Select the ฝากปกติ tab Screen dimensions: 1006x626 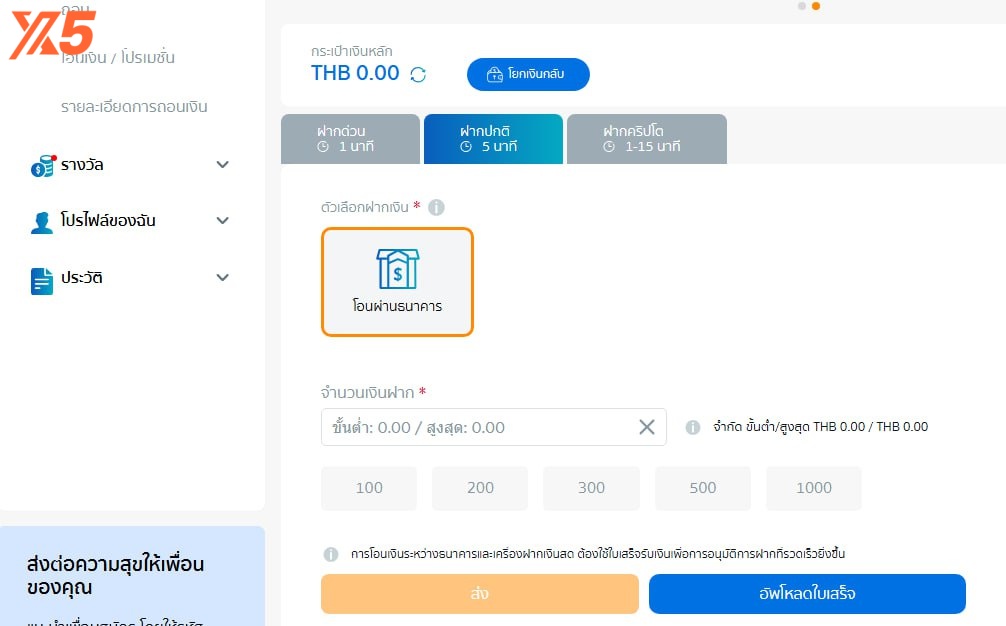coord(493,139)
